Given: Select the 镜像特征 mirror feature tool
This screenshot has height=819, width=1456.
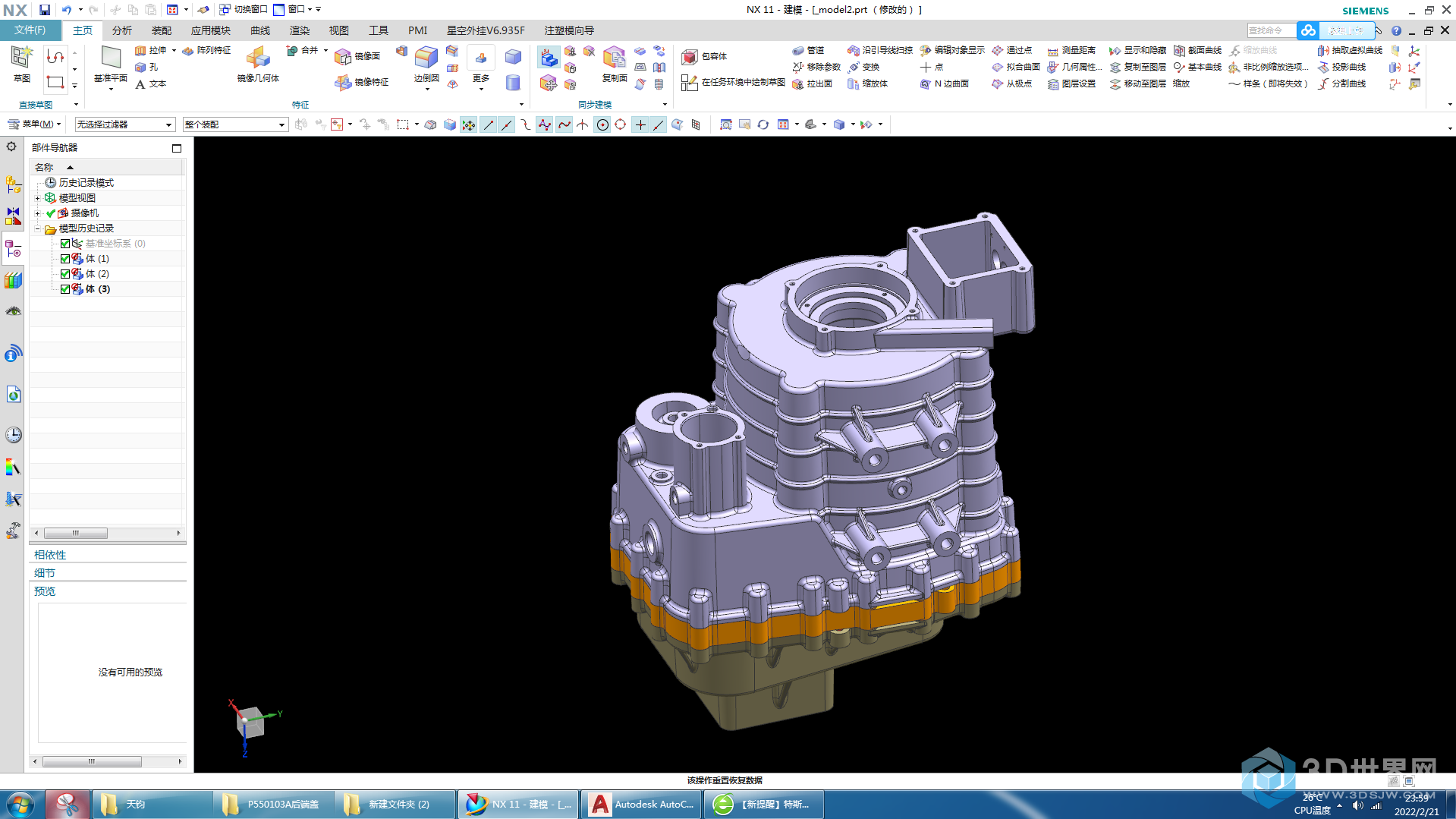Looking at the screenshot, I should (362, 82).
